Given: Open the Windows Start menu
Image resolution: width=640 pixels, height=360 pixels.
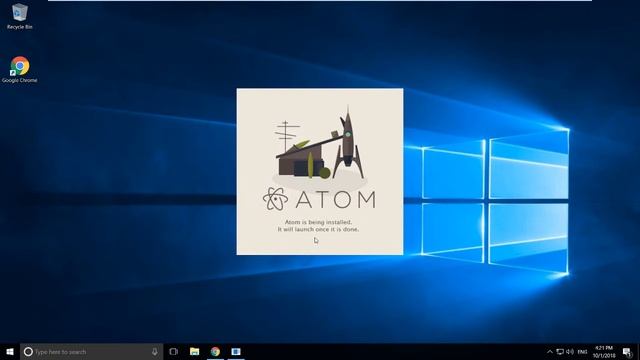Looking at the screenshot, I should tap(10, 351).
